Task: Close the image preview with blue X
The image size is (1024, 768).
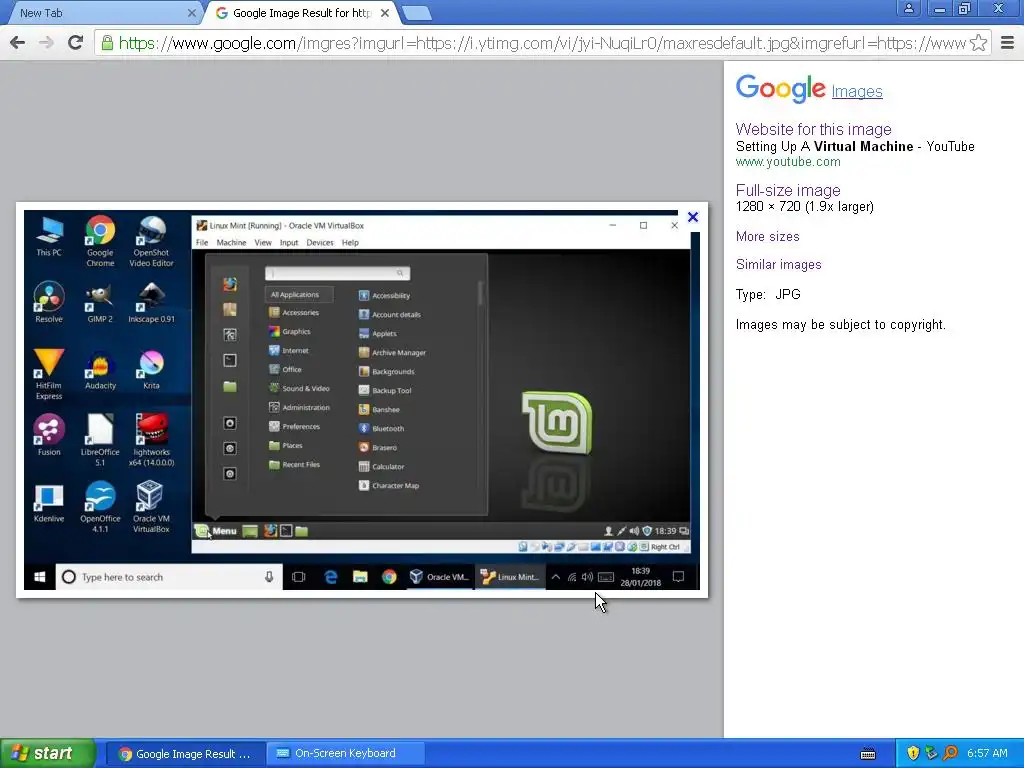Action: (693, 217)
